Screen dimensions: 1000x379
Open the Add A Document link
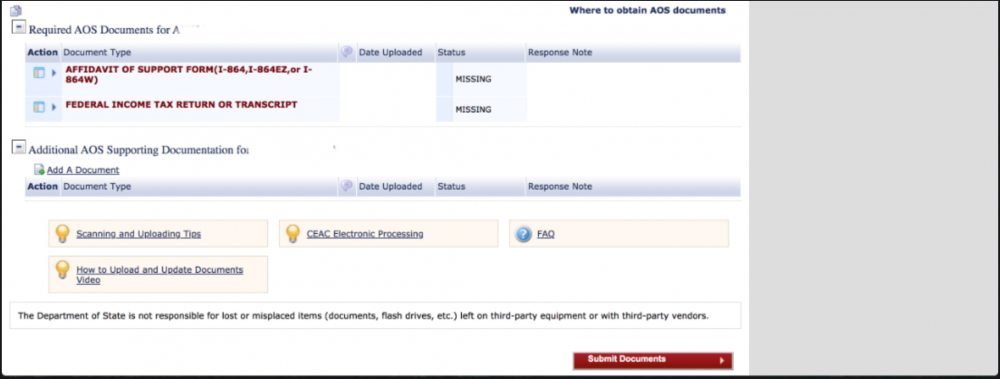click(83, 170)
